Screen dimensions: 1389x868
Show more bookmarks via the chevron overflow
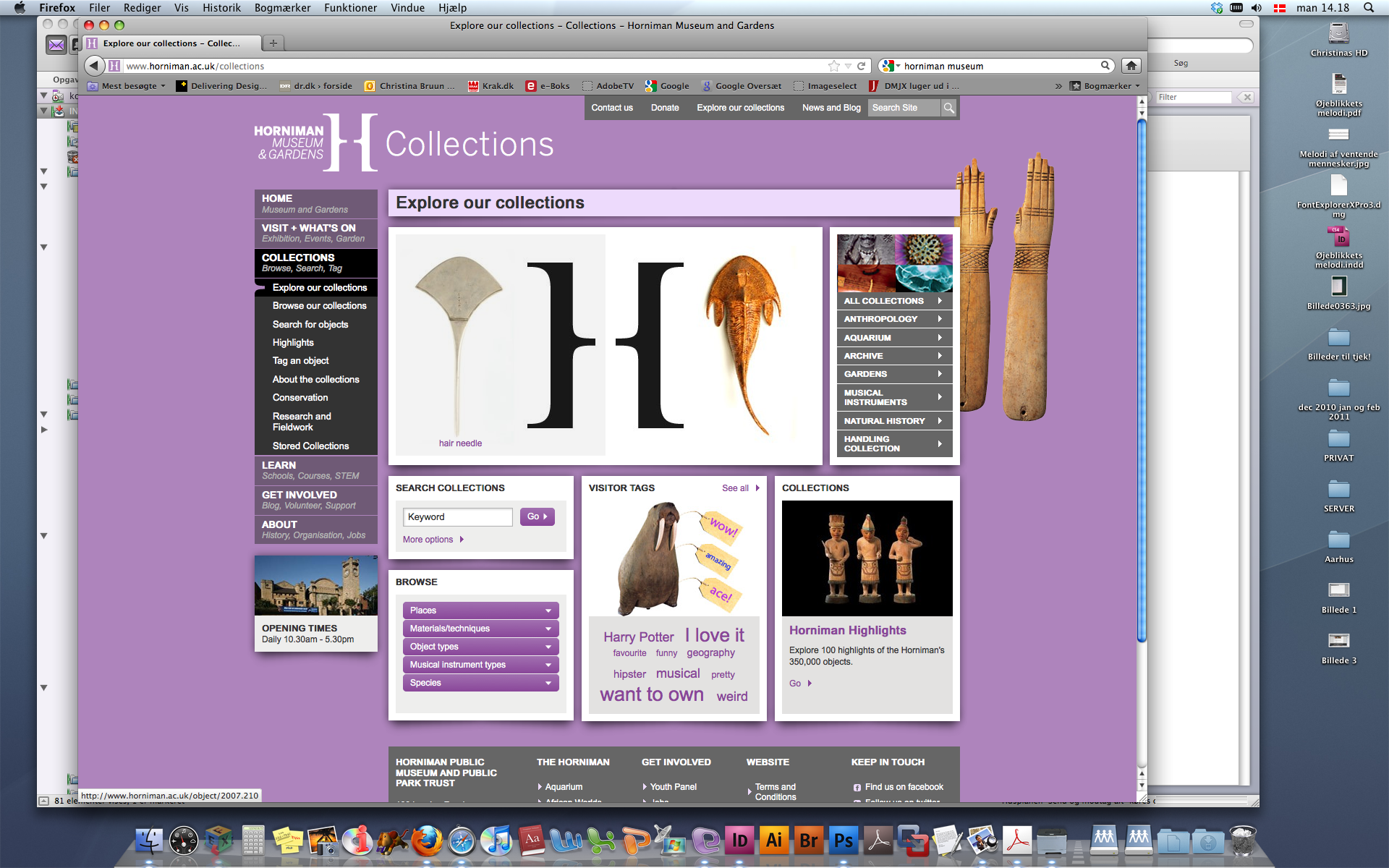(1058, 86)
